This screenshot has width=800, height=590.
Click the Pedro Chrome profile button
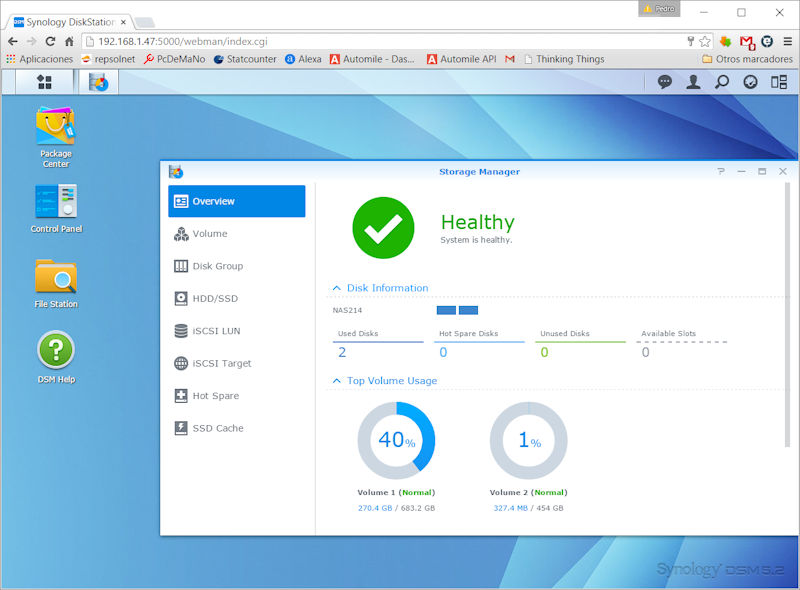659,9
